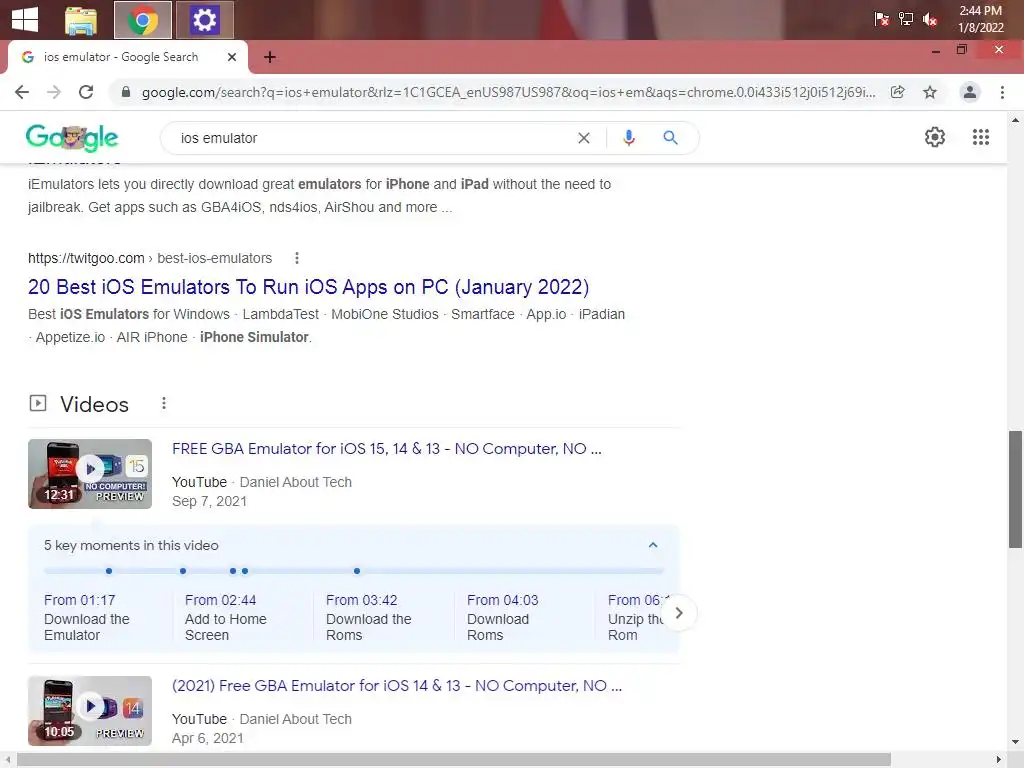Show the calendar from the 2:44 PM clock
The image size is (1024, 768).
980,19
